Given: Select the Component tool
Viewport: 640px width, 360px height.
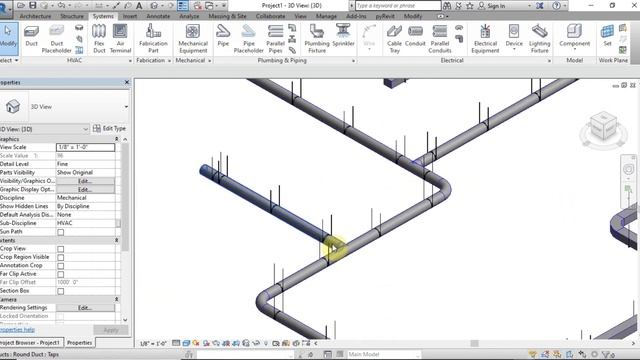Looking at the screenshot, I should point(574,37).
